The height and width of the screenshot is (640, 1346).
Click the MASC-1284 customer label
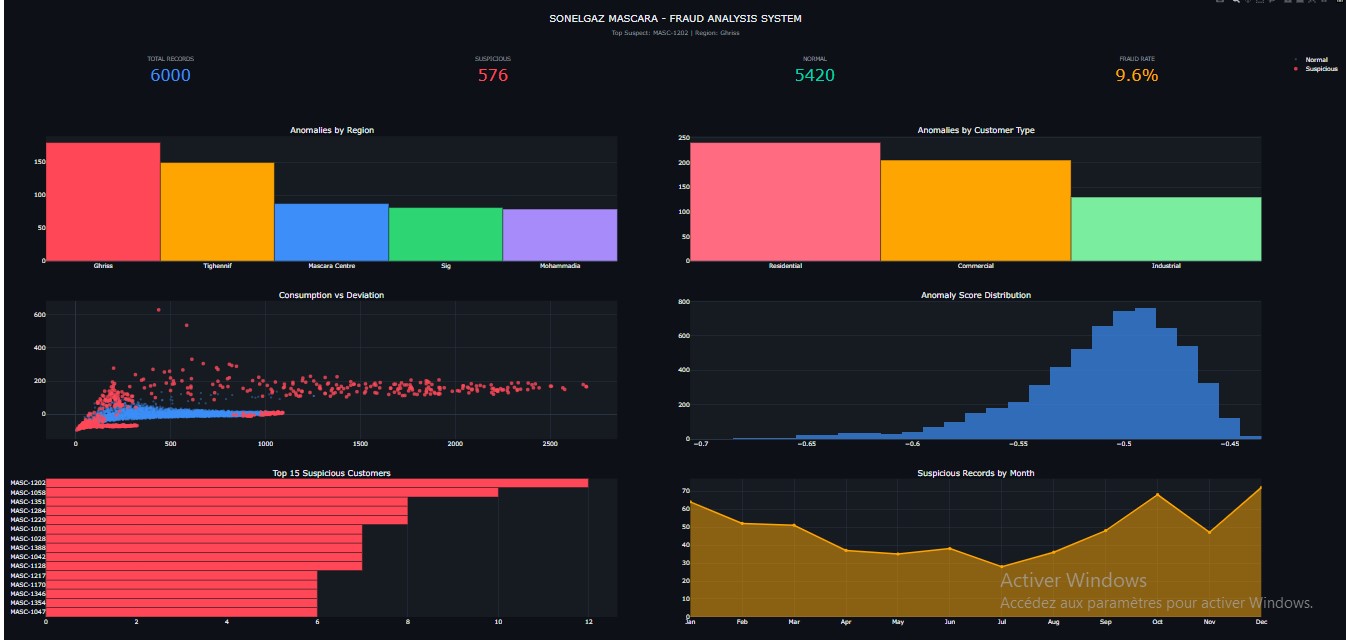[x=27, y=510]
